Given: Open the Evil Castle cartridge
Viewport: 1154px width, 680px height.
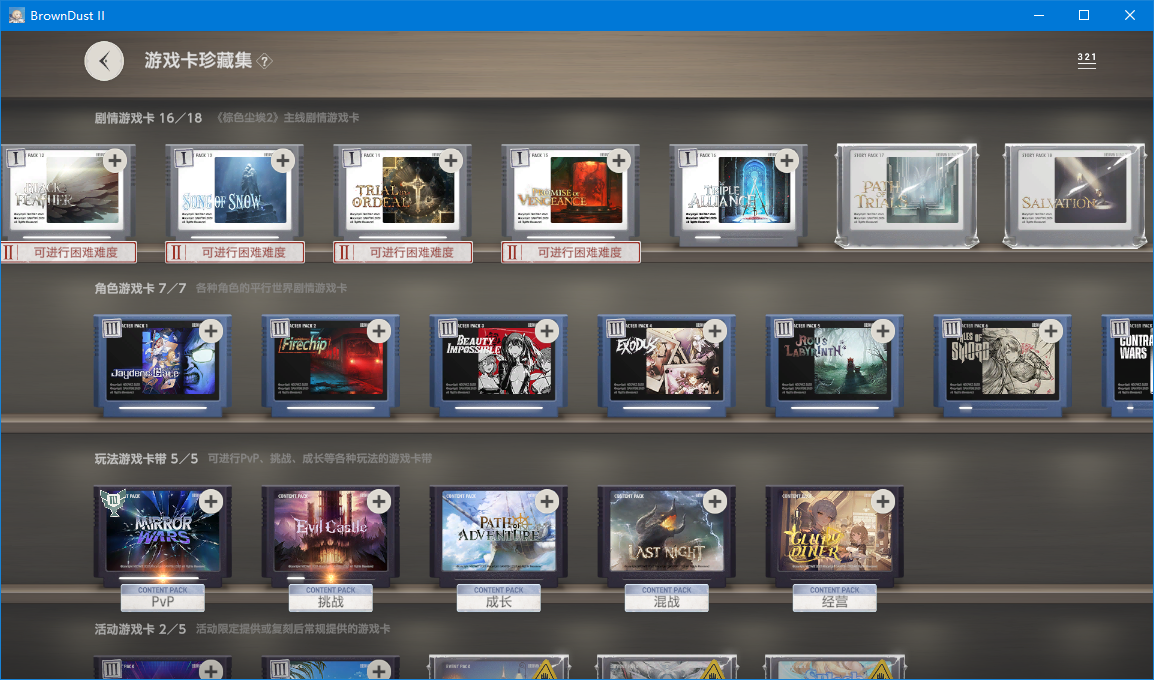Looking at the screenshot, I should click(x=330, y=536).
